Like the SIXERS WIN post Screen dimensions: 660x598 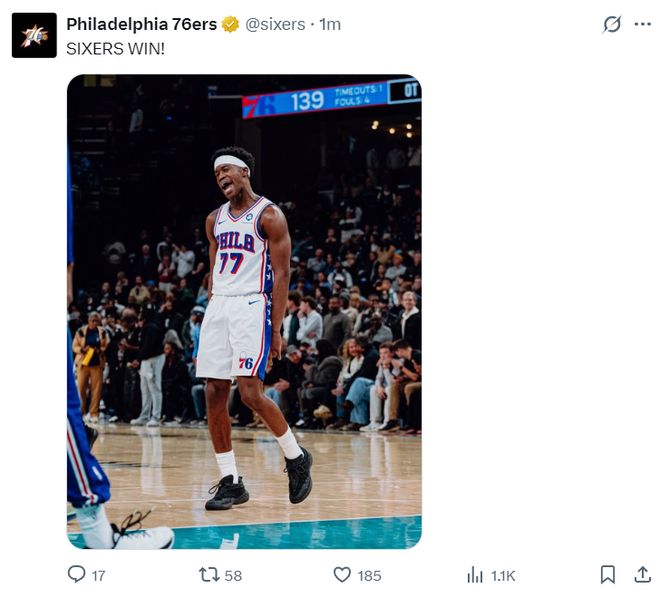click(x=342, y=575)
